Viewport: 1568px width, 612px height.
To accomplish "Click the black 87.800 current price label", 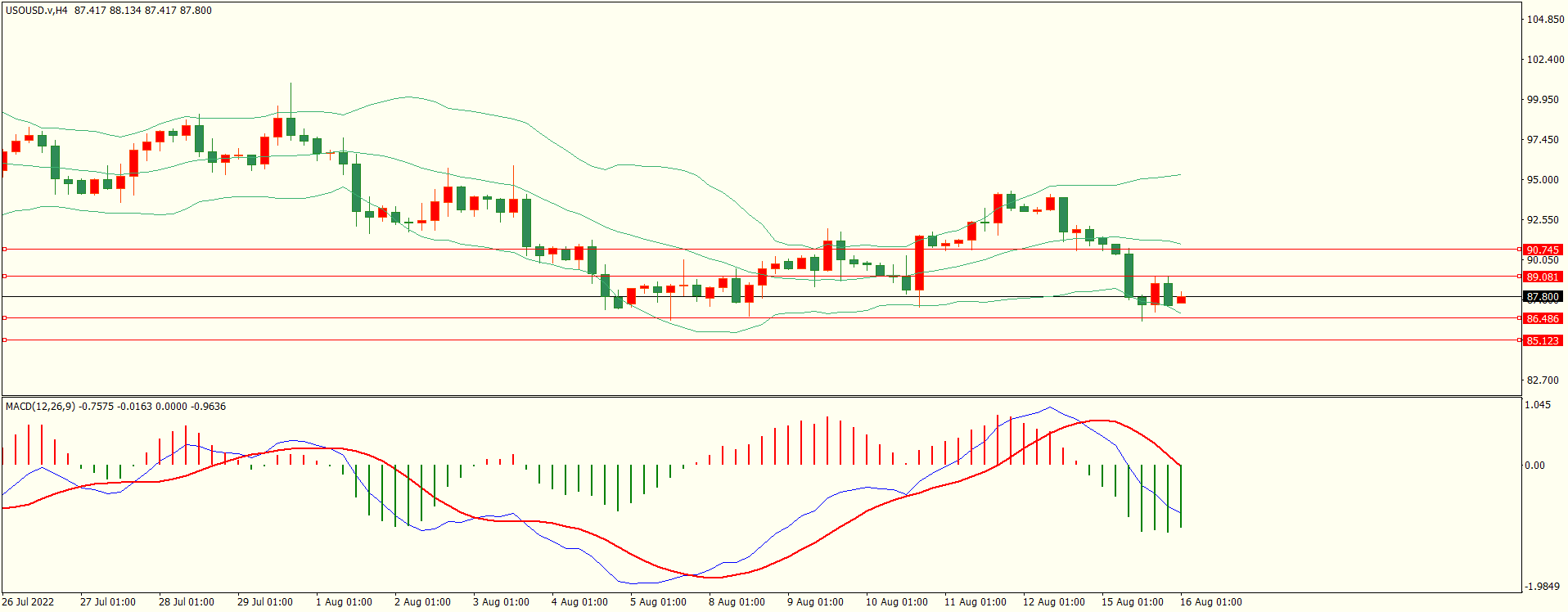I will [1542, 297].
